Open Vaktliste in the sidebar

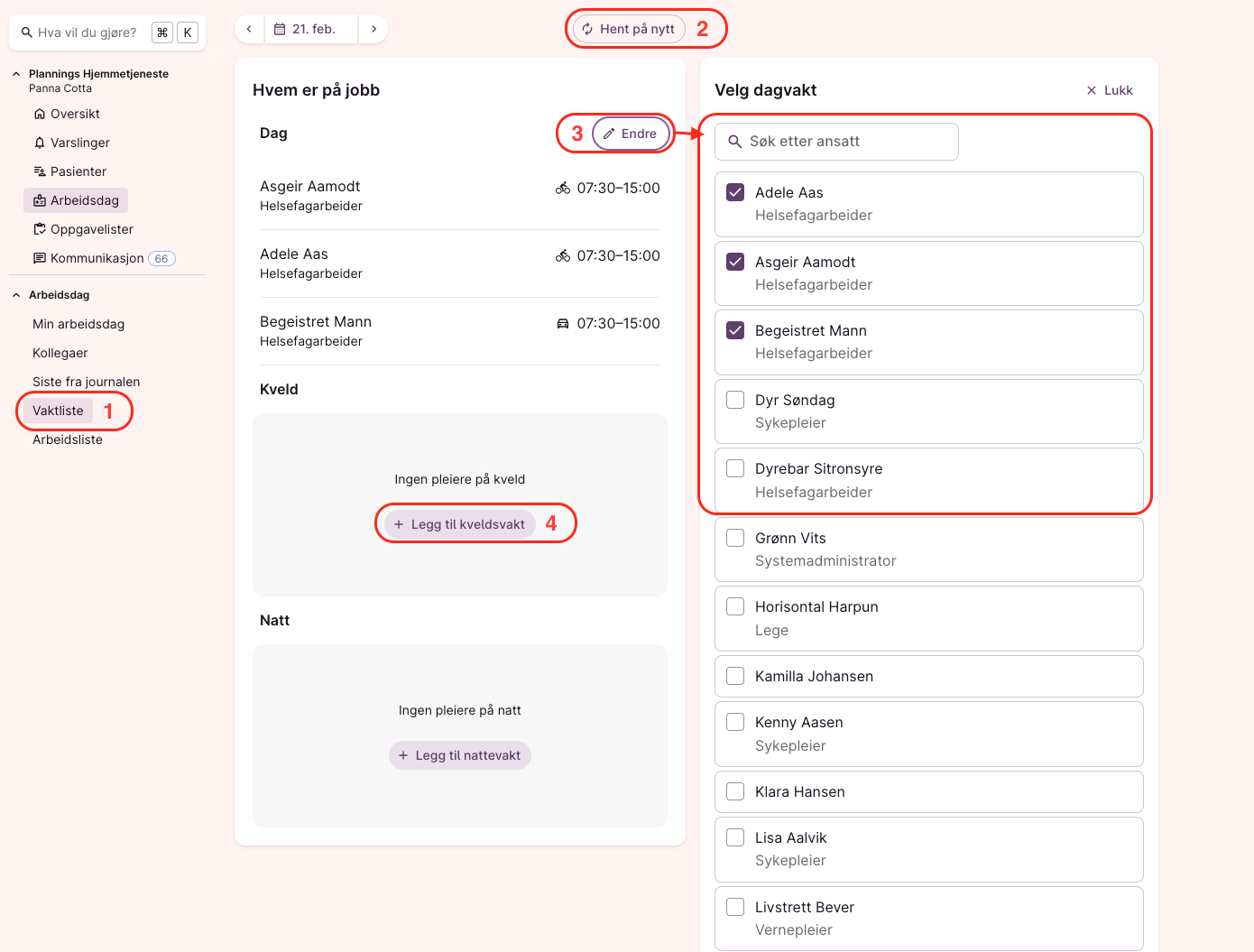[x=58, y=411]
